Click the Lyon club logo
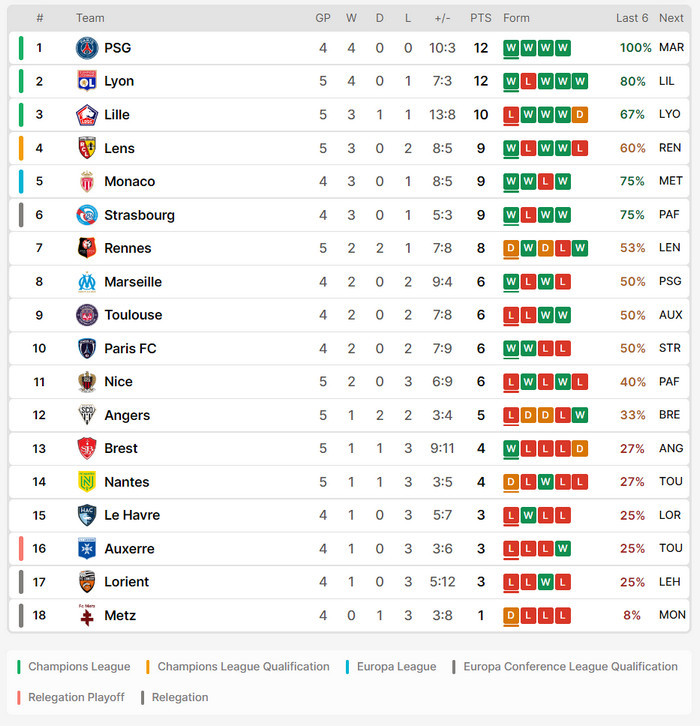The height and width of the screenshot is (726, 700). (x=87, y=81)
